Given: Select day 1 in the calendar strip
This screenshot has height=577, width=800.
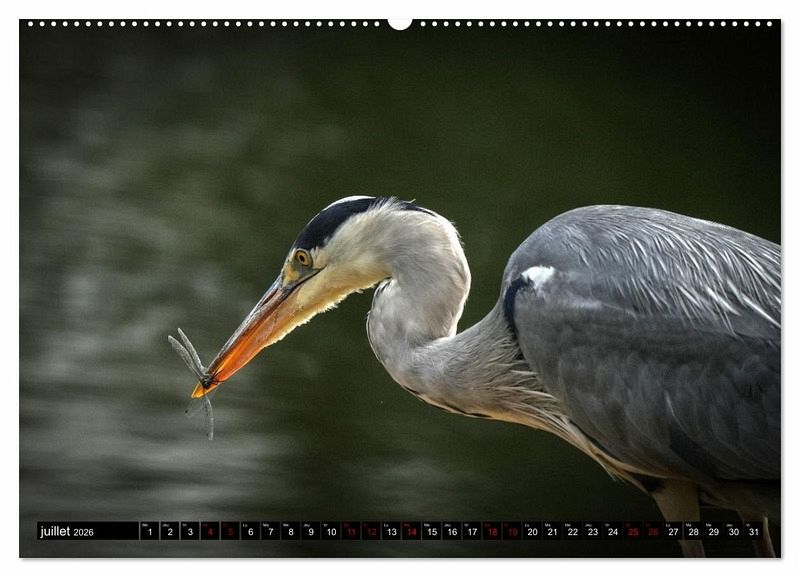Looking at the screenshot, I should pos(149,532).
